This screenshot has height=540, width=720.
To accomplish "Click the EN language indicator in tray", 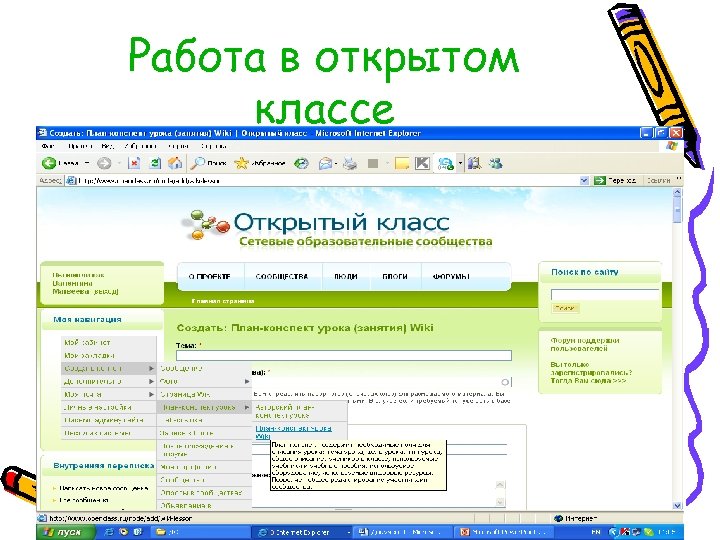I will [x=596, y=532].
